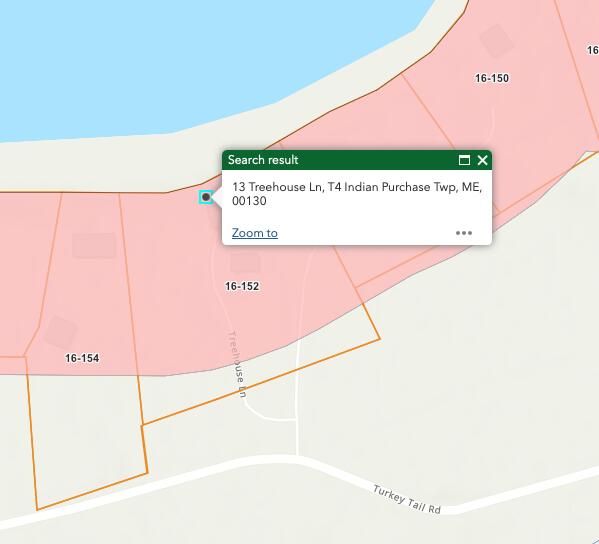Image resolution: width=599 pixels, height=544 pixels.
Task: Click the Search result popup title text
Action: (x=263, y=160)
